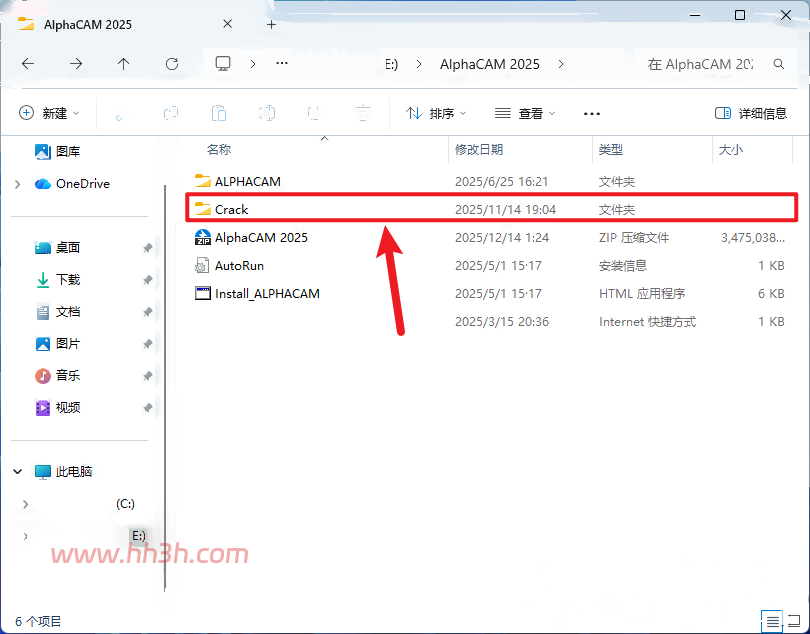Select the Install_ALPHACAM HTML application
The width and height of the screenshot is (810, 634).
(491, 293)
